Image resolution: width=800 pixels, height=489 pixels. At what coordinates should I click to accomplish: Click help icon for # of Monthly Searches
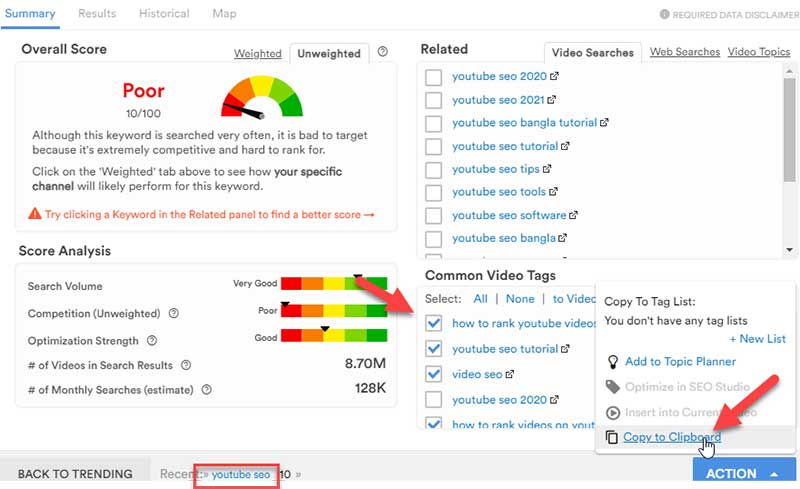point(206,389)
